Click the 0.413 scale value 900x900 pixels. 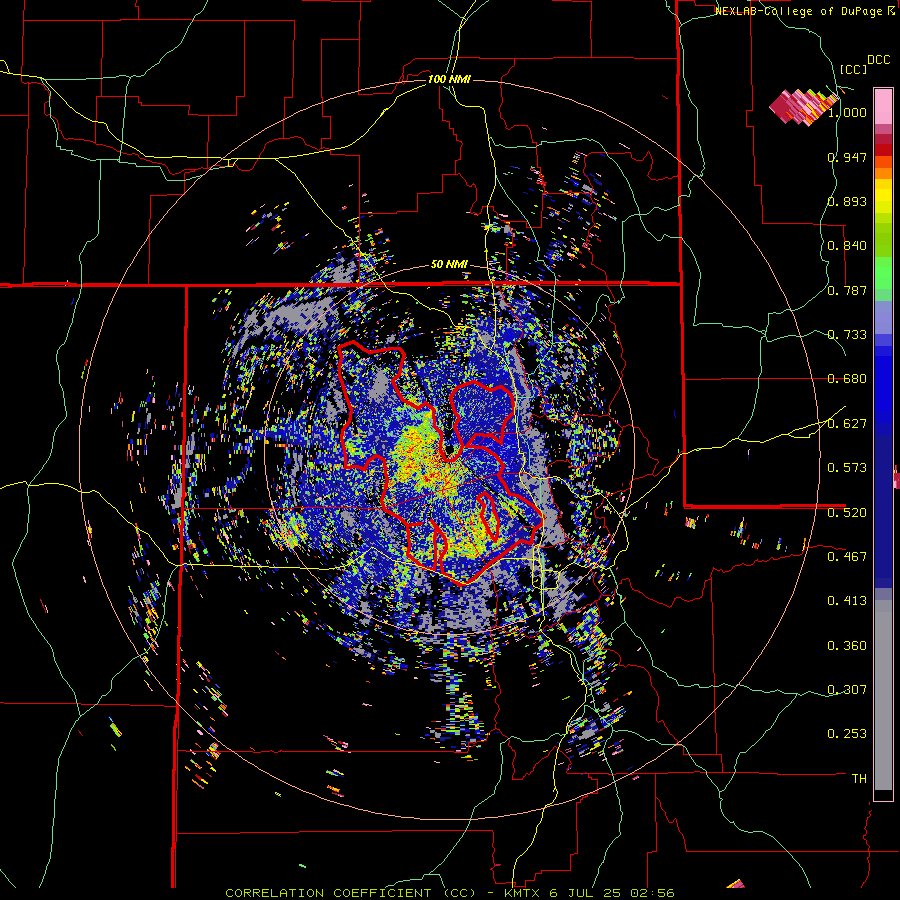tap(847, 601)
